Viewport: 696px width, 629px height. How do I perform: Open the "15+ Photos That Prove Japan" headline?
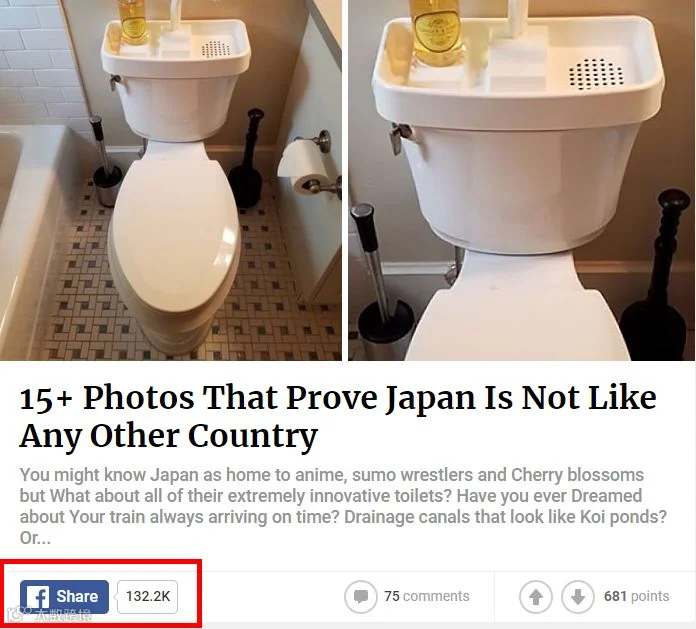point(337,416)
